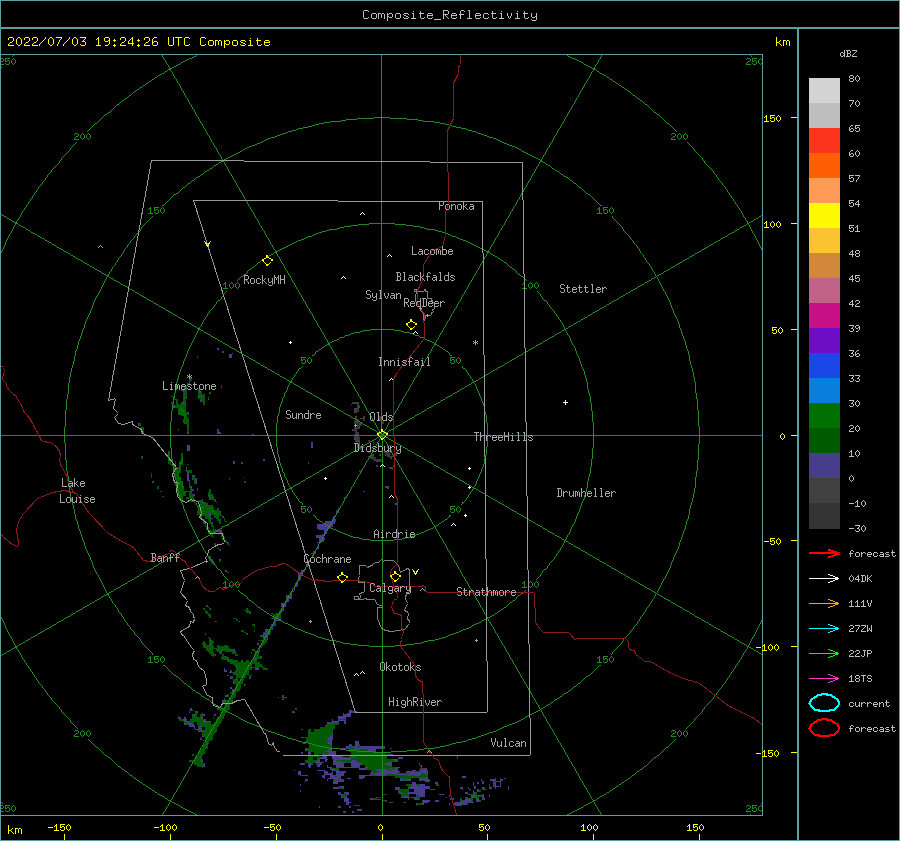Click the Sundre label
Image resolution: width=900 pixels, height=841 pixels.
tap(303, 414)
